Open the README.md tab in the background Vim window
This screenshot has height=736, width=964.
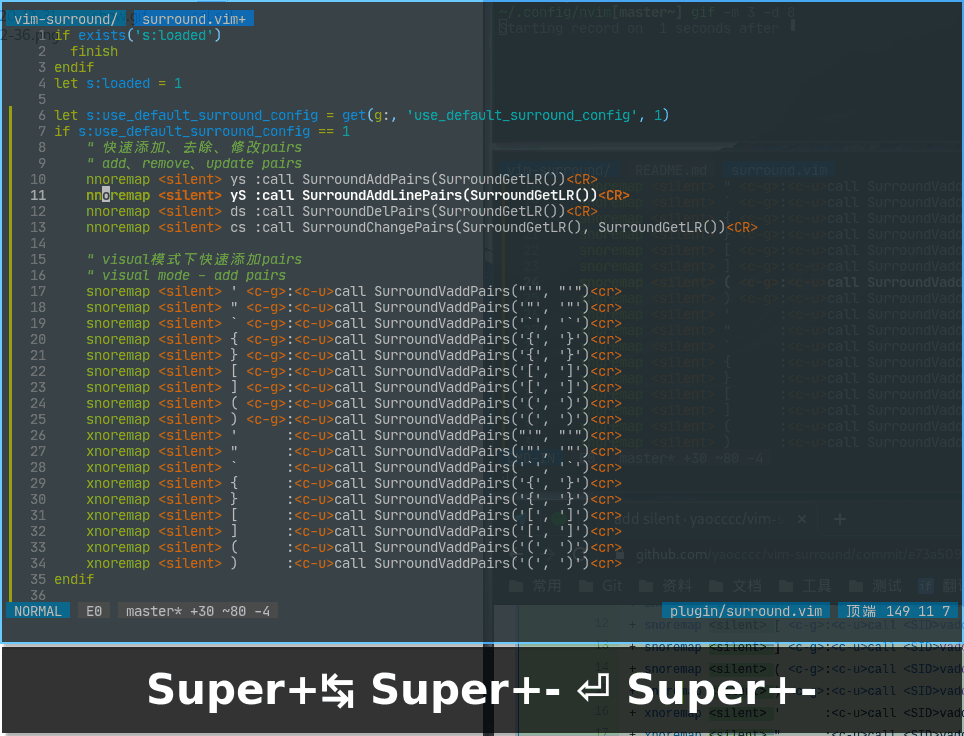pyautogui.click(x=671, y=170)
